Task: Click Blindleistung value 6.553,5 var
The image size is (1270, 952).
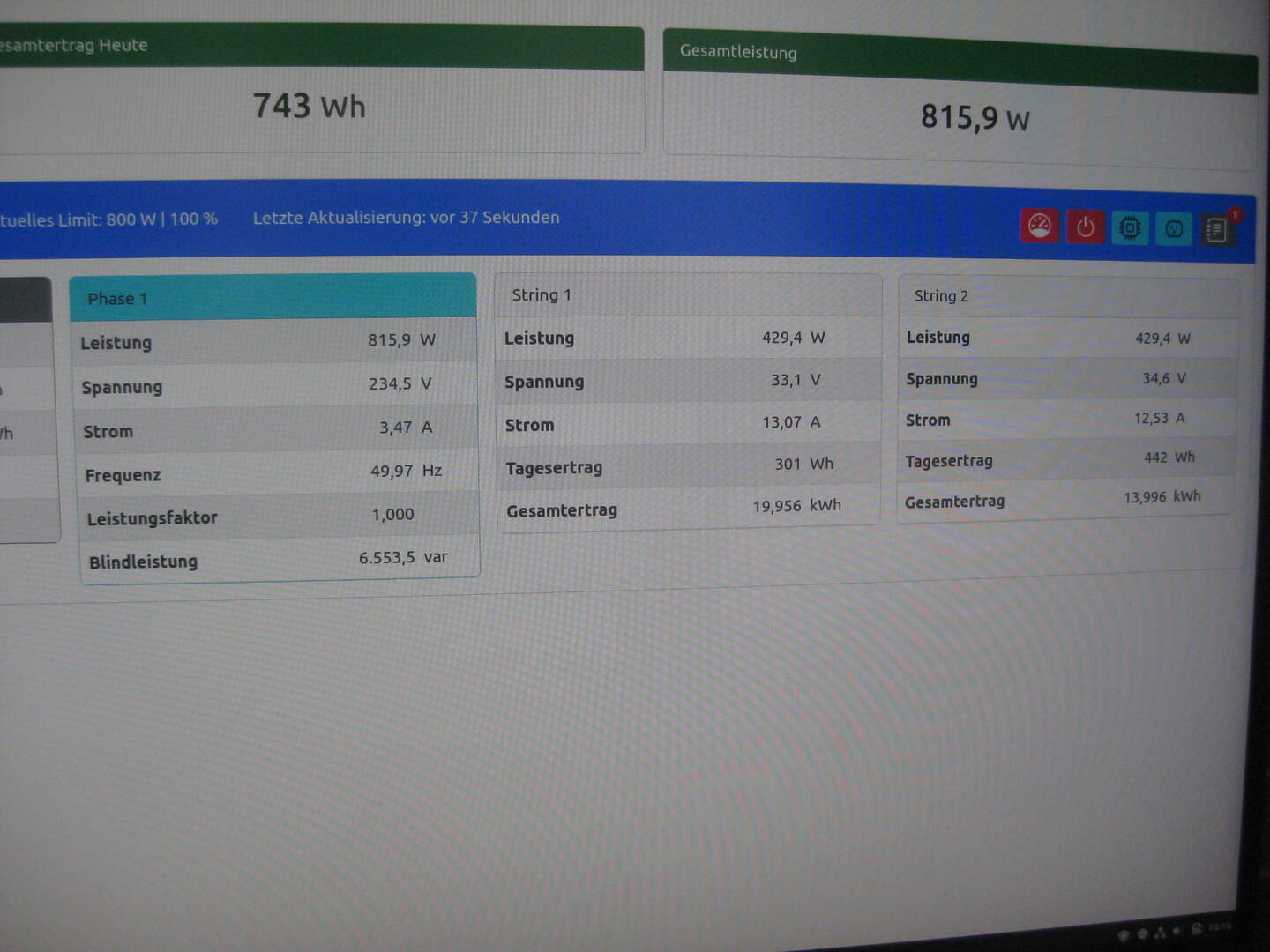Action: tap(403, 557)
